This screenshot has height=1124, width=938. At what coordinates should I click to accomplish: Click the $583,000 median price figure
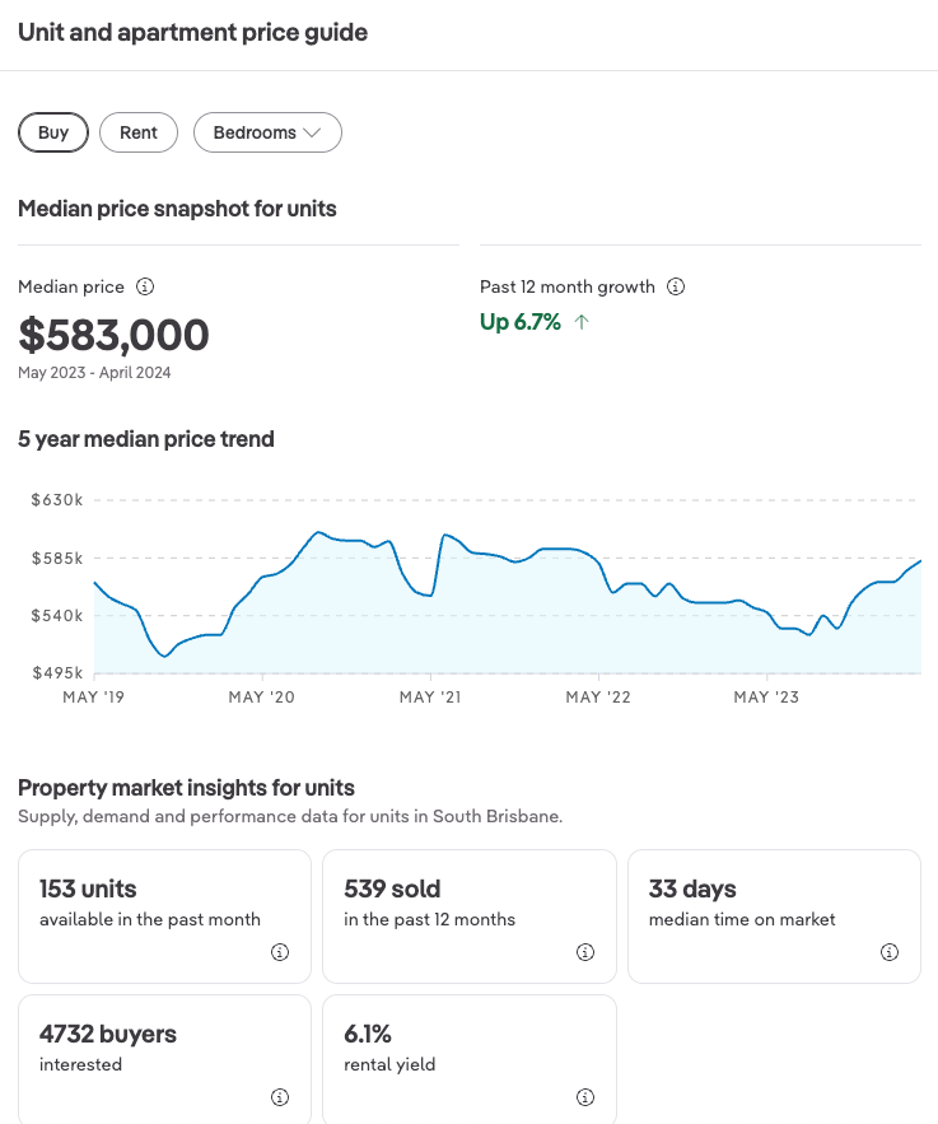[x=114, y=336]
